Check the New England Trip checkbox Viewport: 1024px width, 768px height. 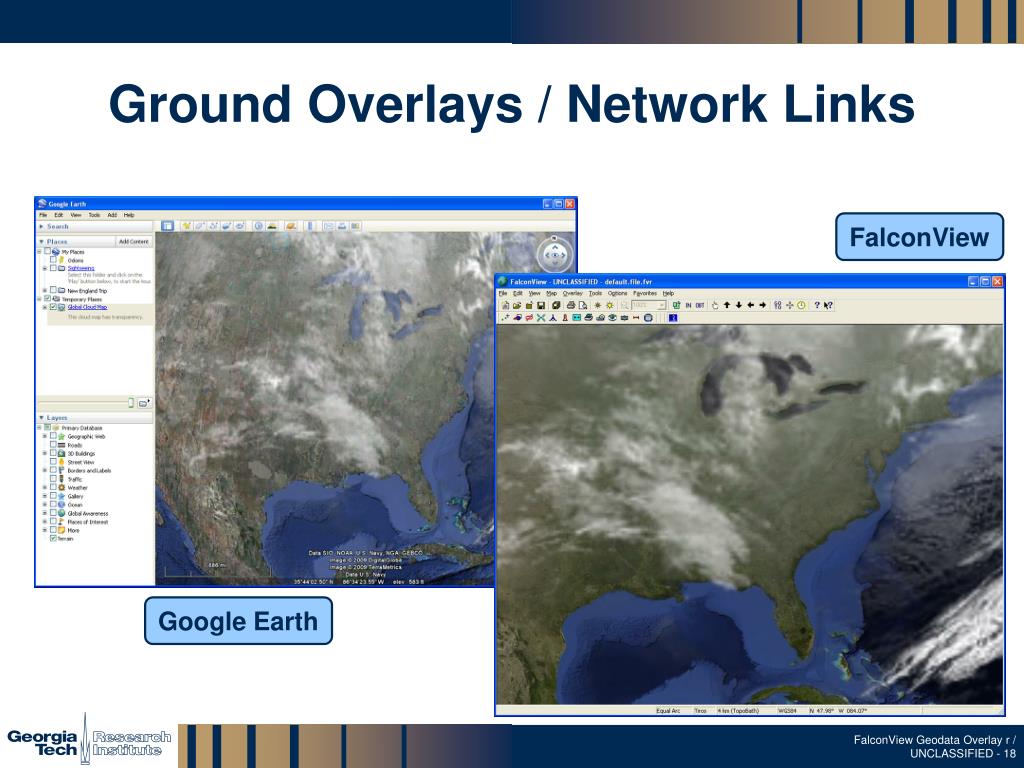[54, 290]
